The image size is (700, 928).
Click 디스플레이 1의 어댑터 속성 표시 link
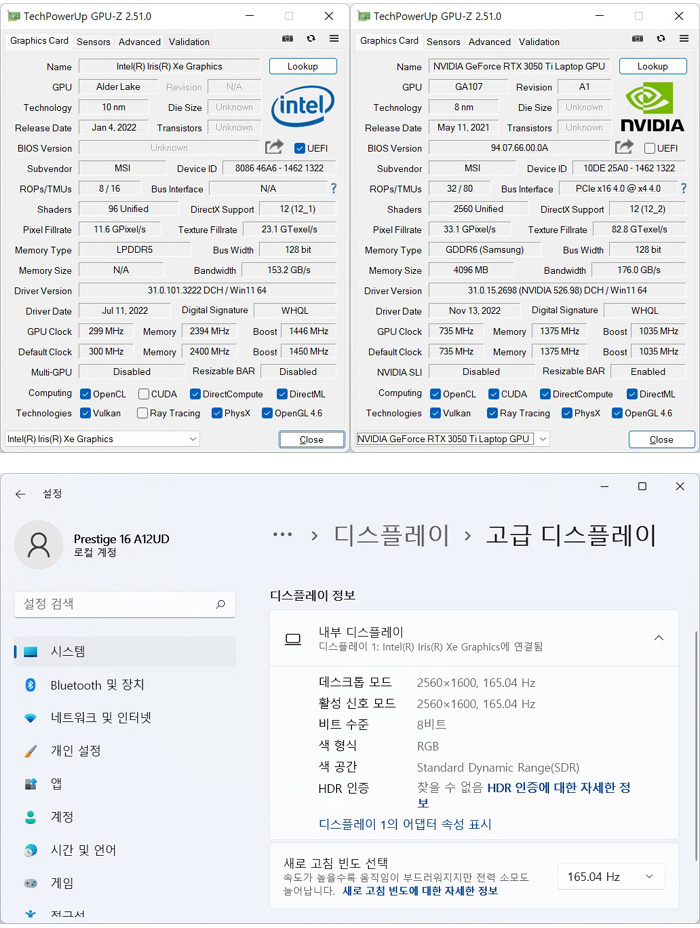point(405,824)
